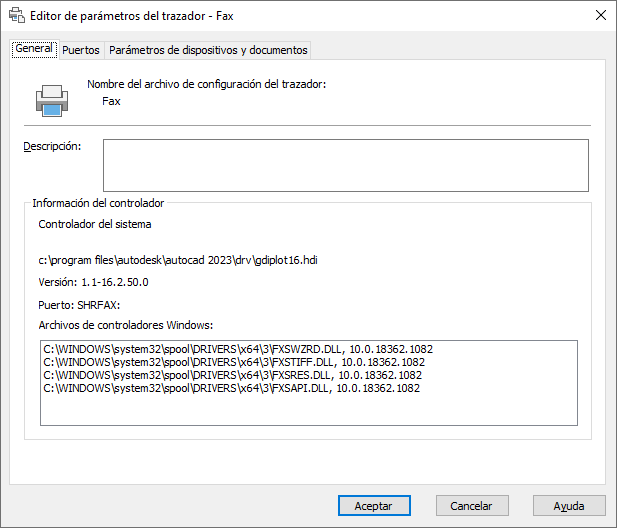Click empty area in Windows driver files list
The width and height of the screenshot is (617, 528).
point(308,412)
